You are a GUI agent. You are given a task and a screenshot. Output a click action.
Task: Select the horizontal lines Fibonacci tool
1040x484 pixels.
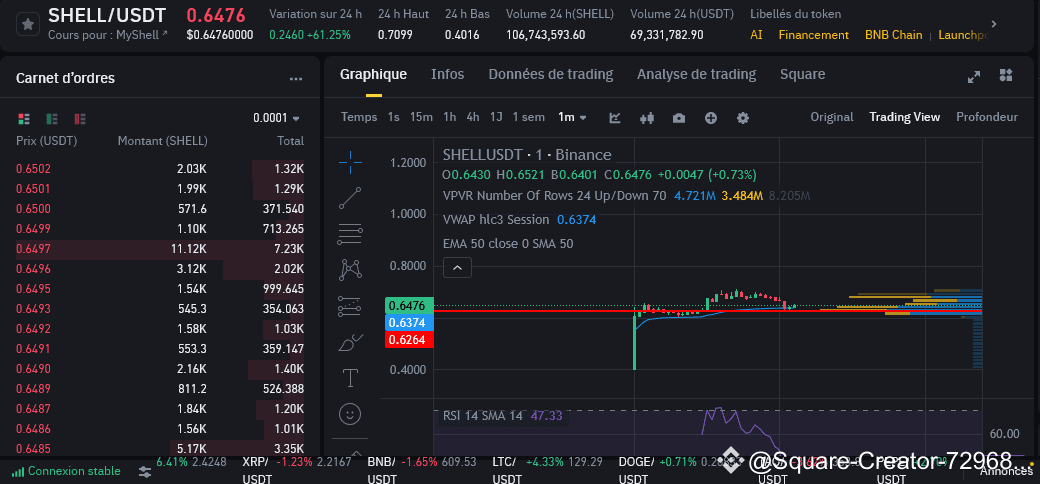350,233
